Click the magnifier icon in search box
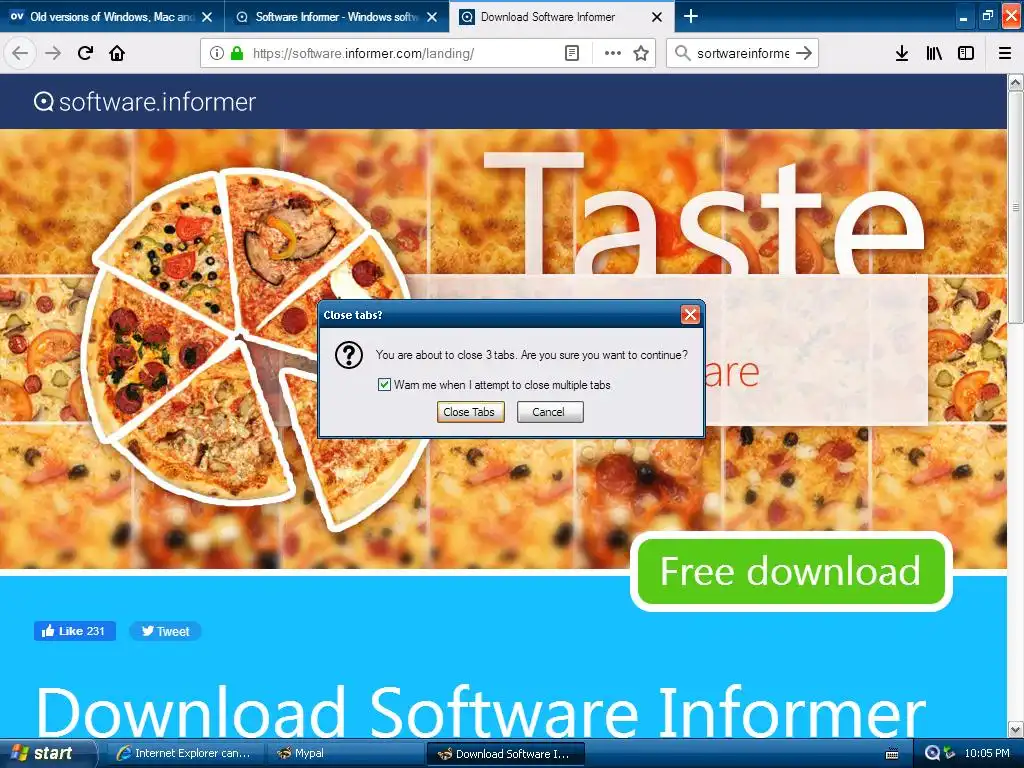Screen dimensions: 1024x768 click(x=682, y=53)
